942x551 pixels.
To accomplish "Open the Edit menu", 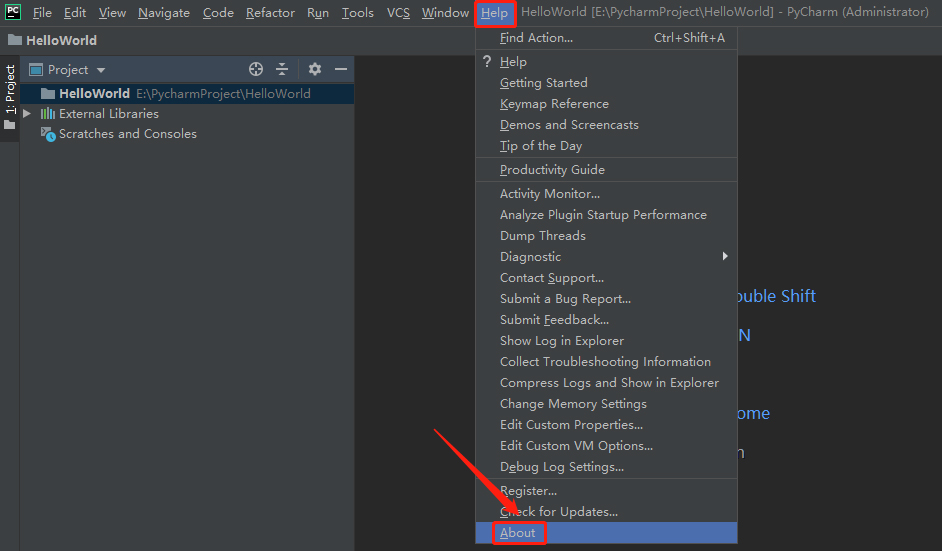I will [75, 13].
